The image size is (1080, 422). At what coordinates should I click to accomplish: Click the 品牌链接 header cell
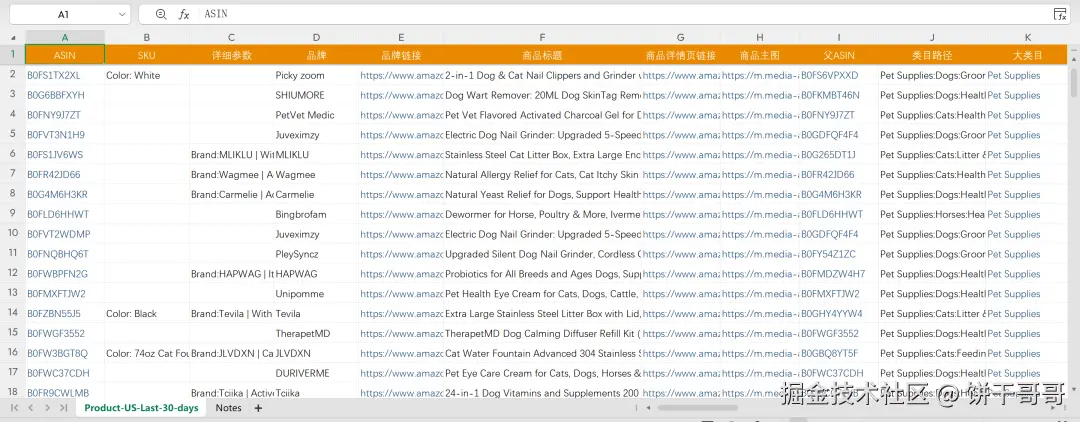coord(401,55)
